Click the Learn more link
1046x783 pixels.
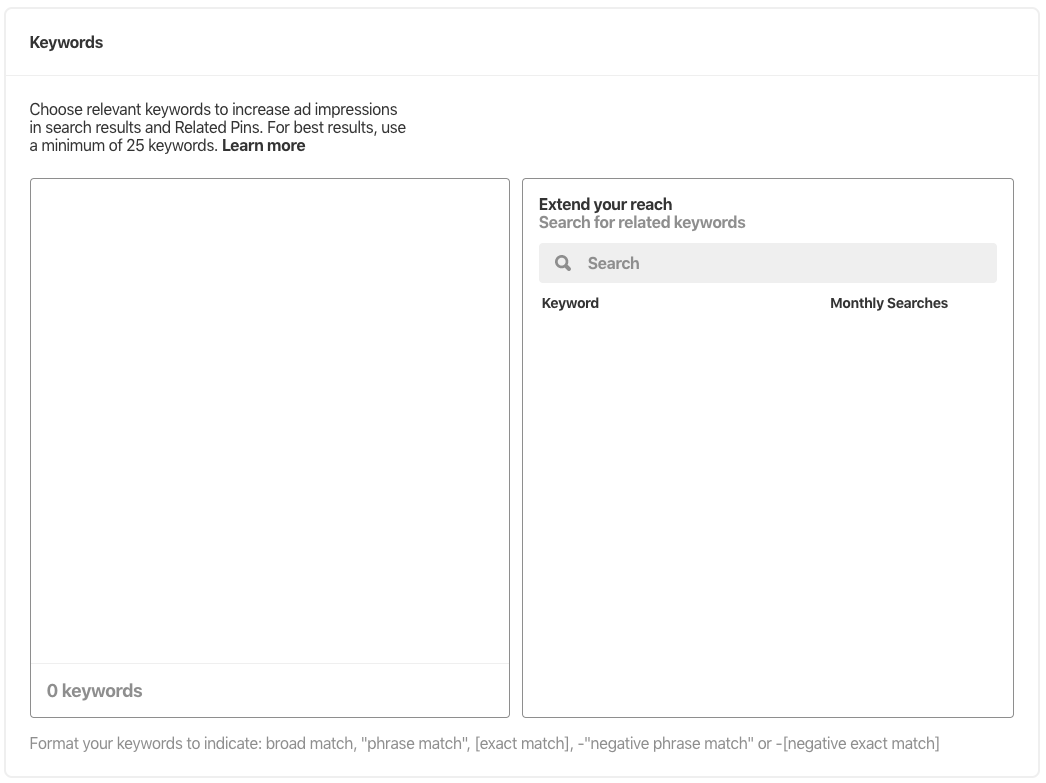[262, 145]
